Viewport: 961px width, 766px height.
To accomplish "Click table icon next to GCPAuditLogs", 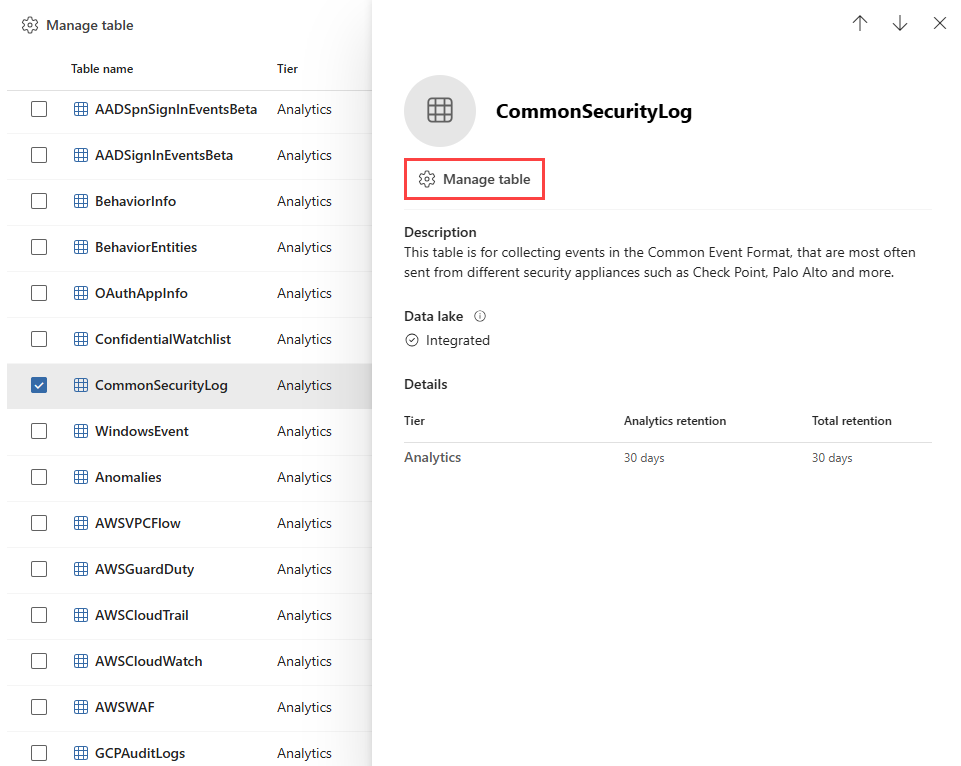I will [x=81, y=753].
